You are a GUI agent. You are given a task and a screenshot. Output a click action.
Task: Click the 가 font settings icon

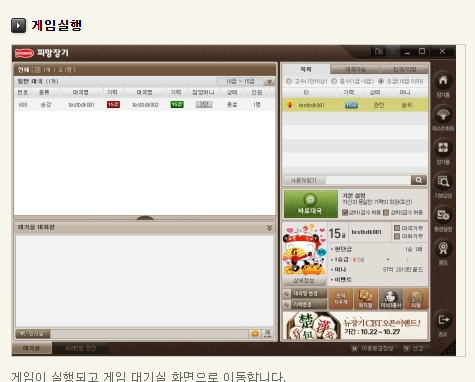(x=268, y=334)
